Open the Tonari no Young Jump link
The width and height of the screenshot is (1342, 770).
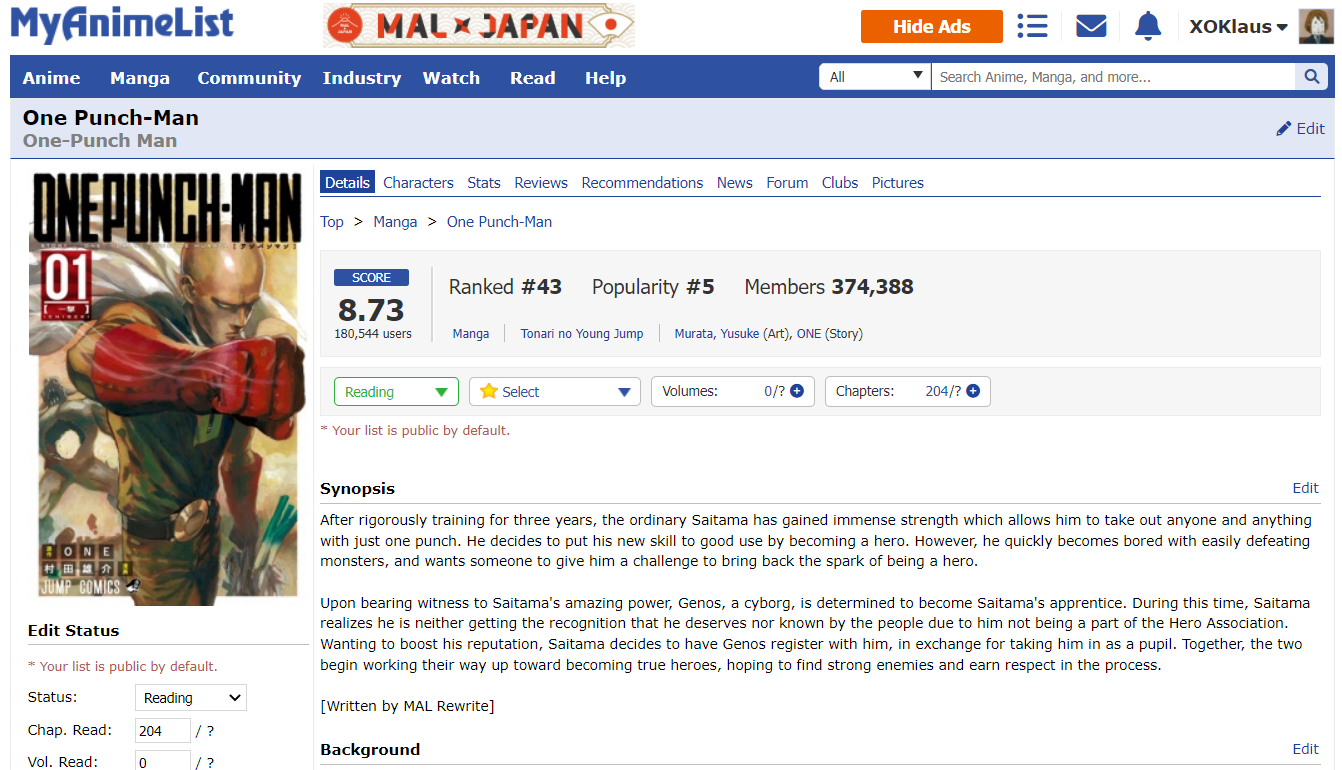pos(582,334)
